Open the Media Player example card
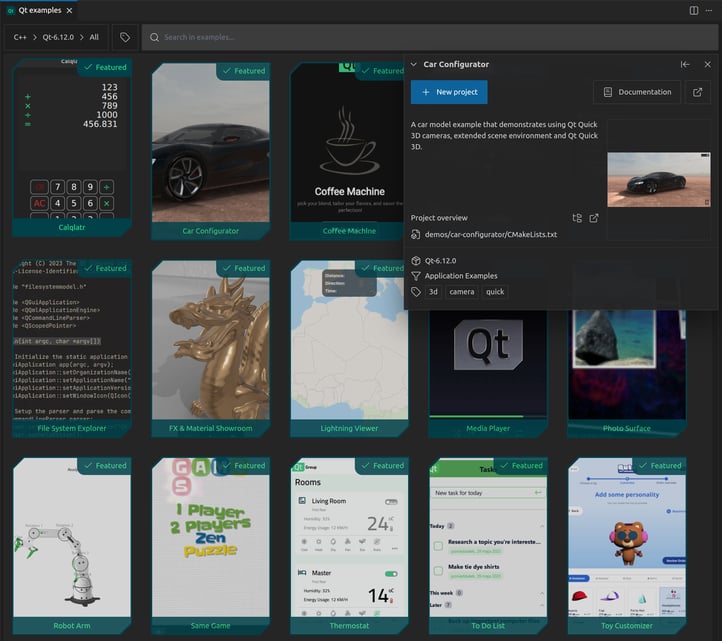722x641 pixels. (x=488, y=373)
